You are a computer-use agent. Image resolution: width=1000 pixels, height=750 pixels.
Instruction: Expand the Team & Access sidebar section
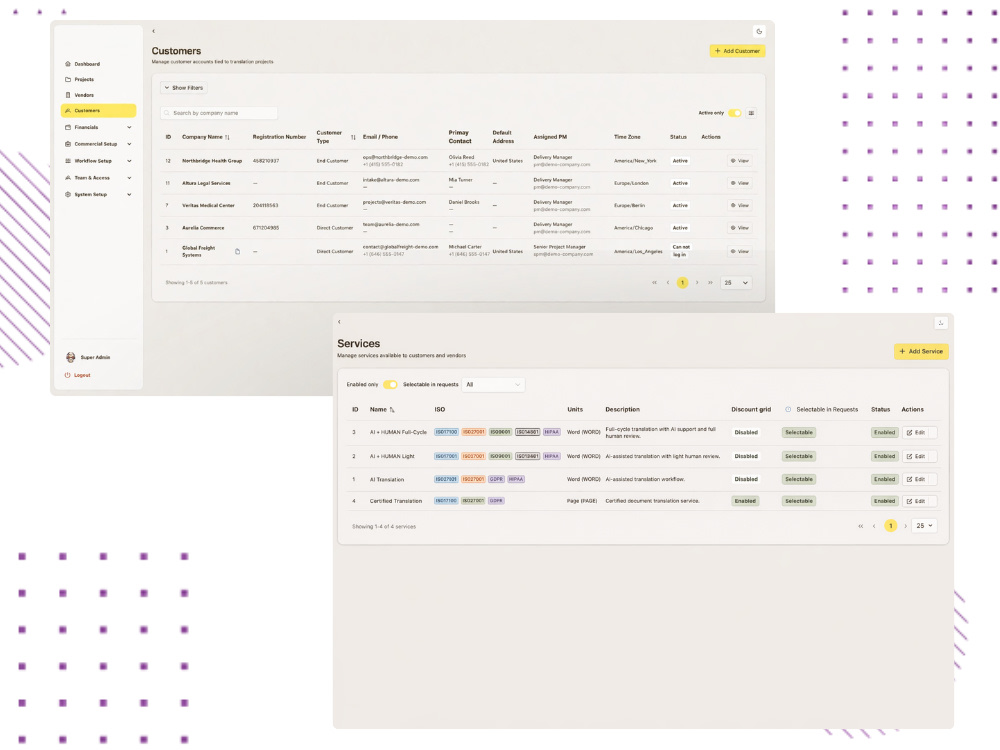tap(98, 178)
